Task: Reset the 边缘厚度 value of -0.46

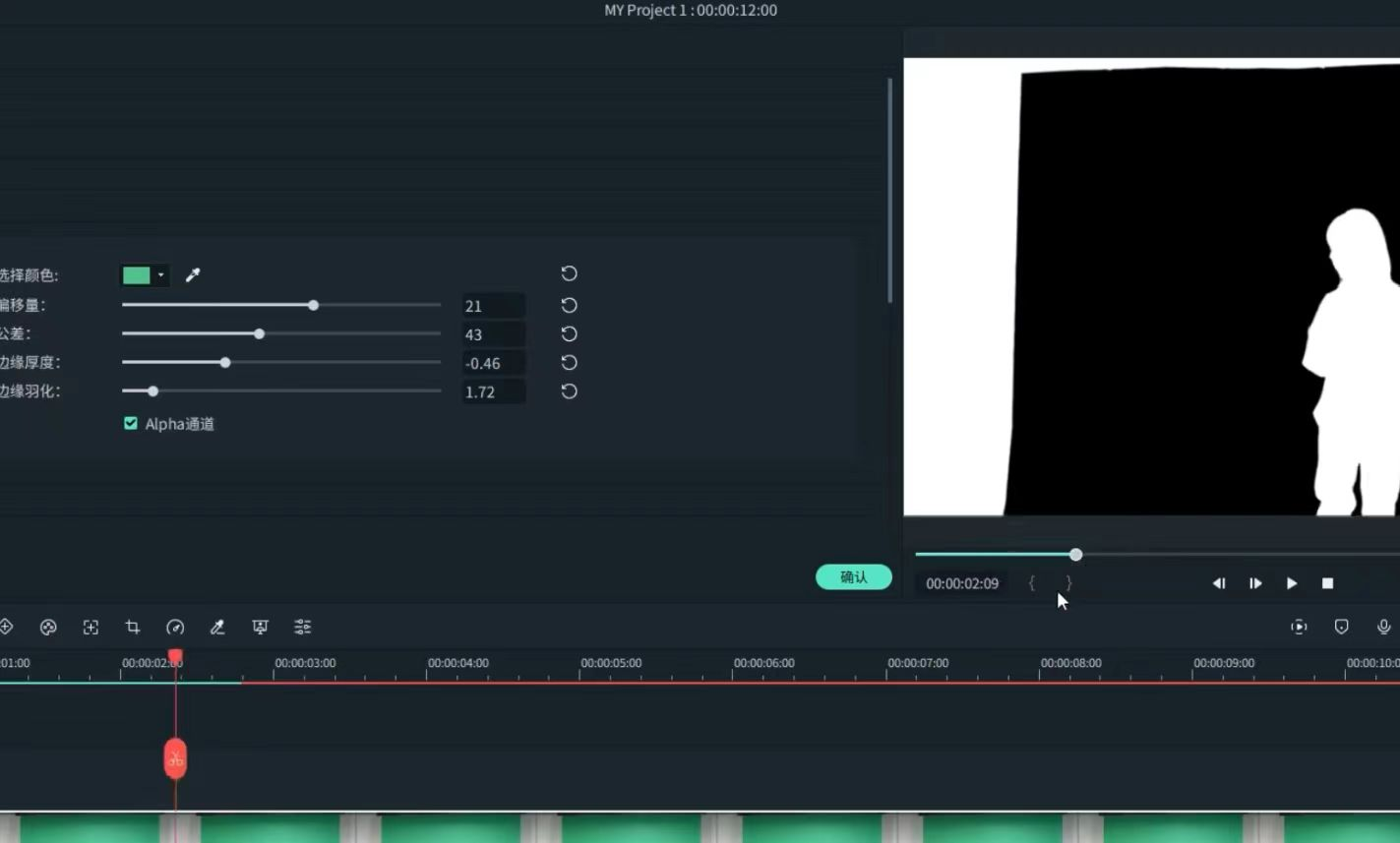Action: click(x=569, y=362)
